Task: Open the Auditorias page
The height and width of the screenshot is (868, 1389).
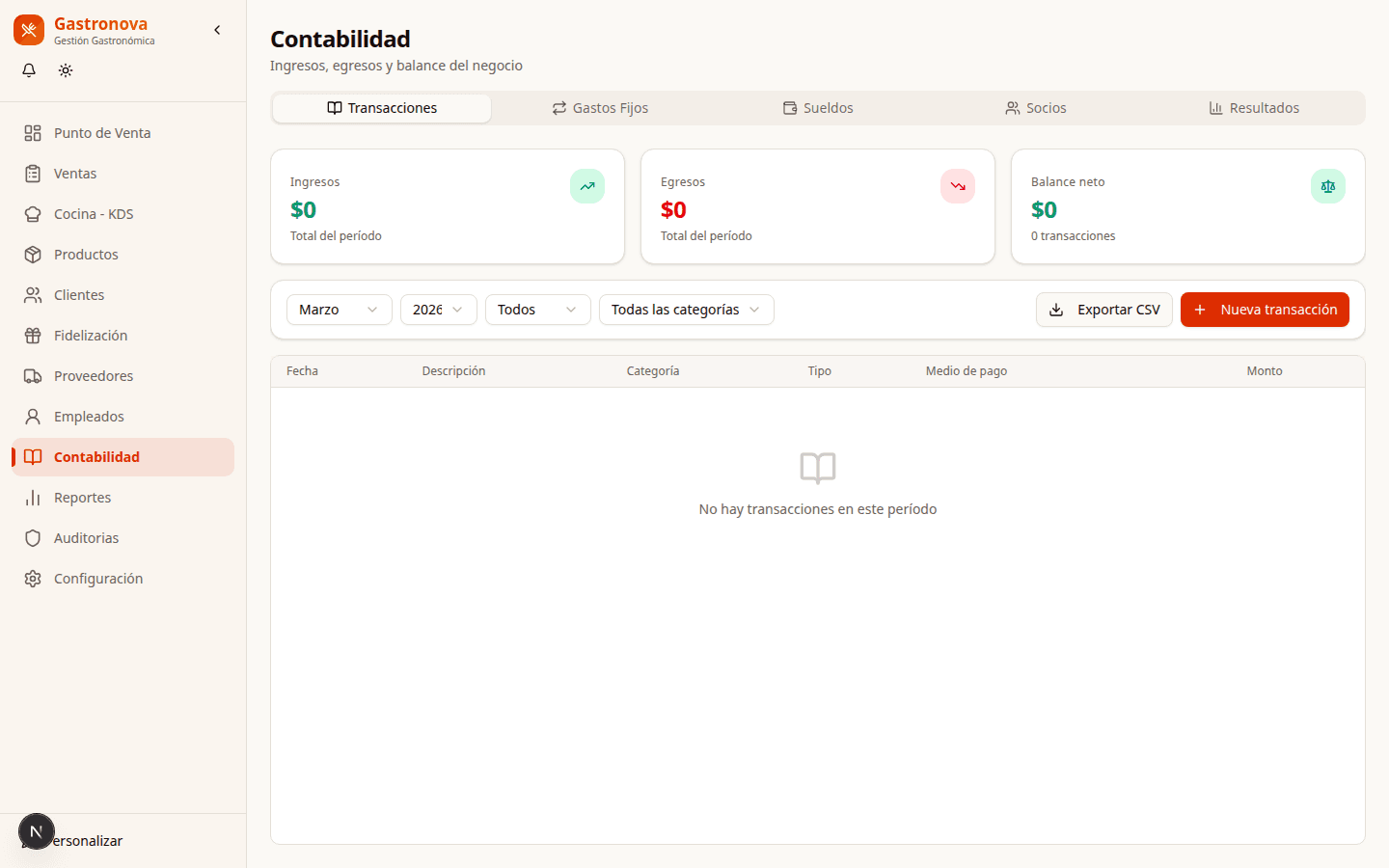Action: point(86,538)
